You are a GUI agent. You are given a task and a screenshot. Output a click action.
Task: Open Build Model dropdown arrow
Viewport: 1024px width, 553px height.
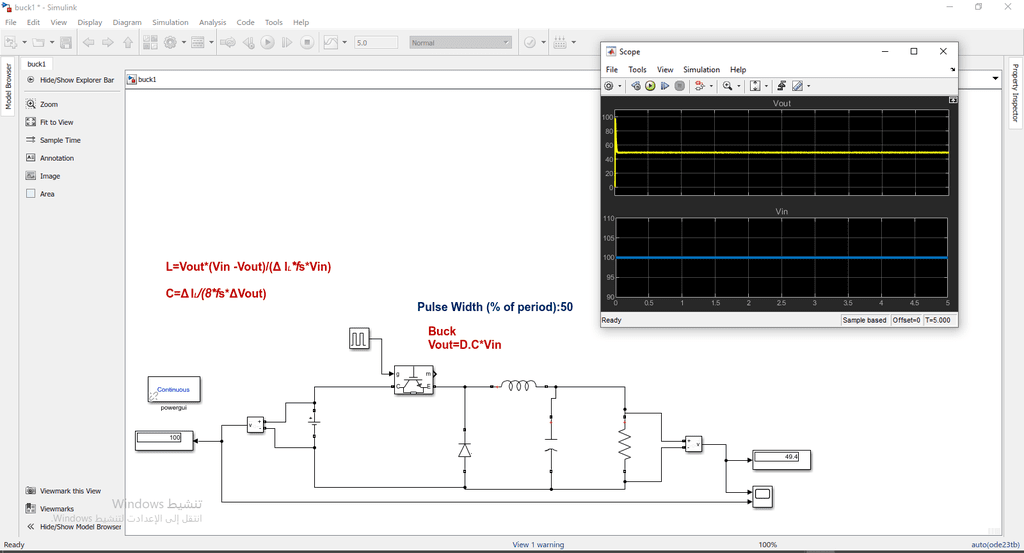pos(574,42)
